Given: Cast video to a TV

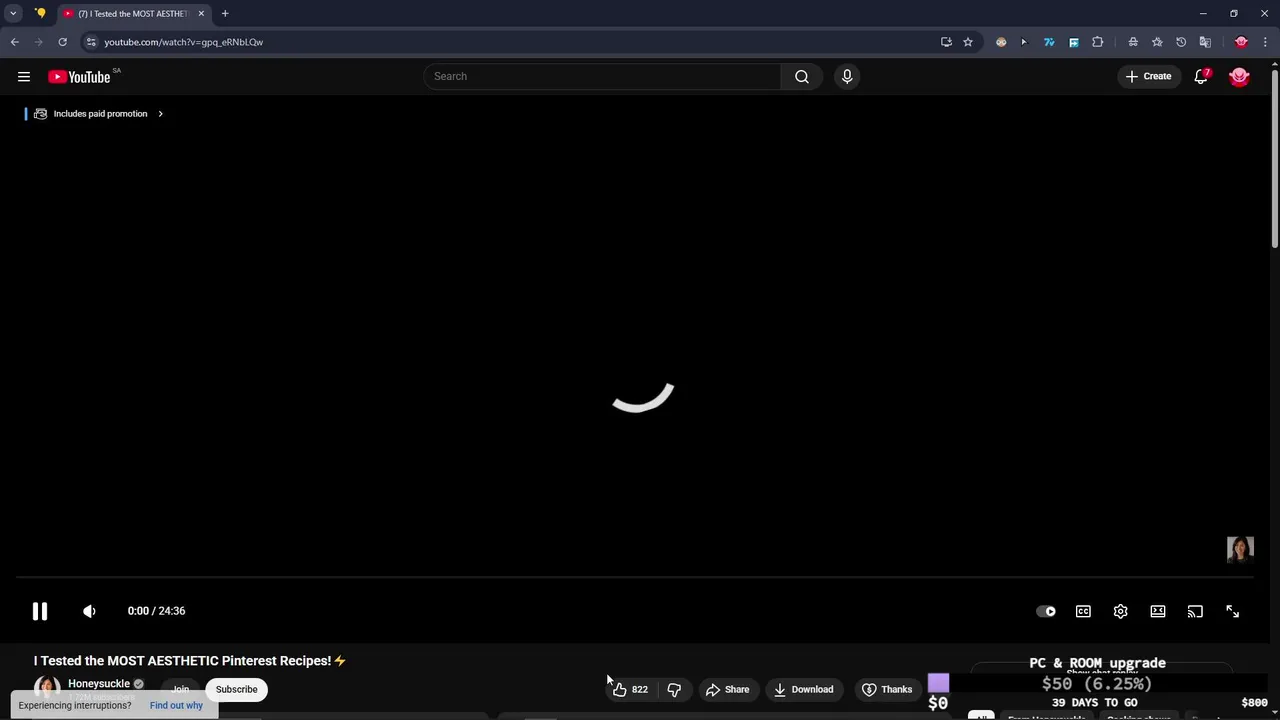Looking at the screenshot, I should (x=1195, y=611).
